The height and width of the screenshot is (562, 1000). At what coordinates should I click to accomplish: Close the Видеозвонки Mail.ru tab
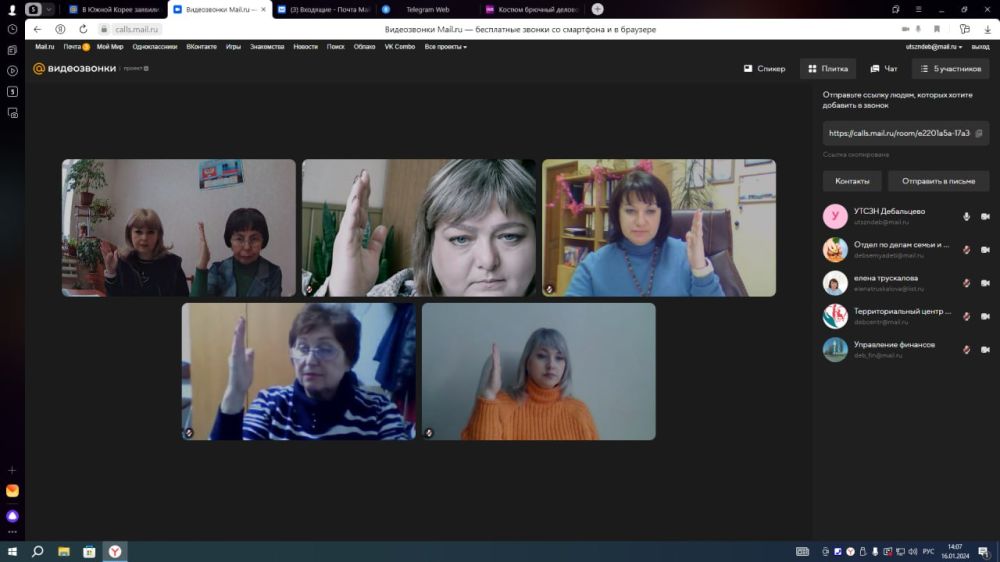click(263, 10)
